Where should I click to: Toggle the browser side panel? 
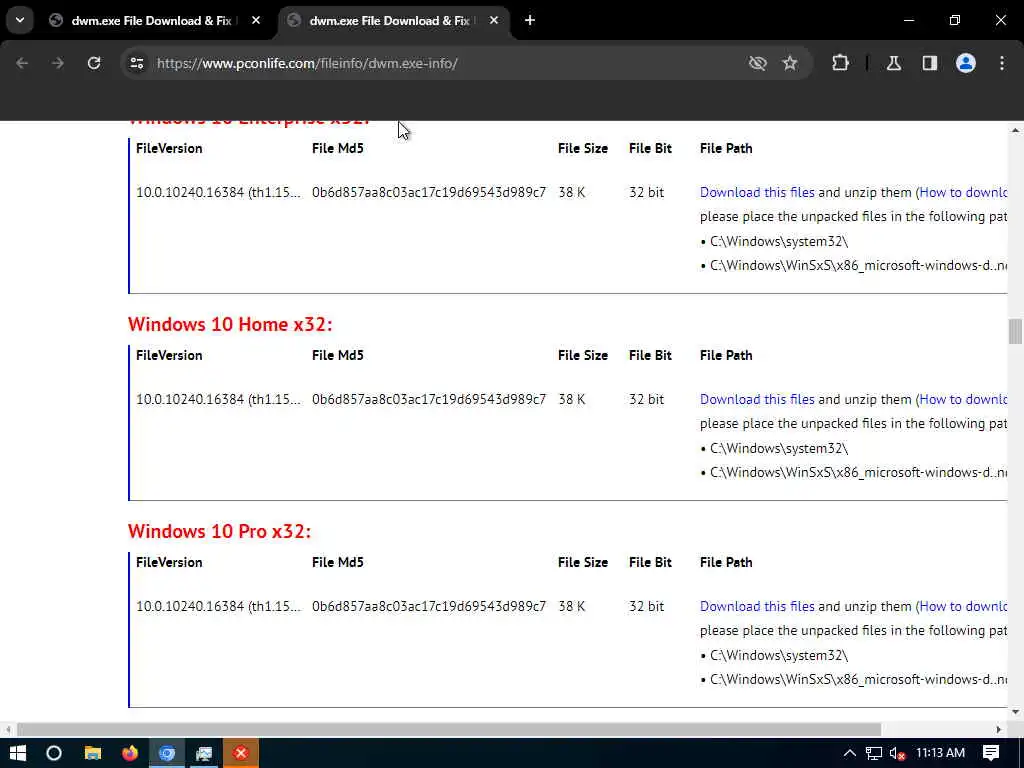pyautogui.click(x=930, y=63)
